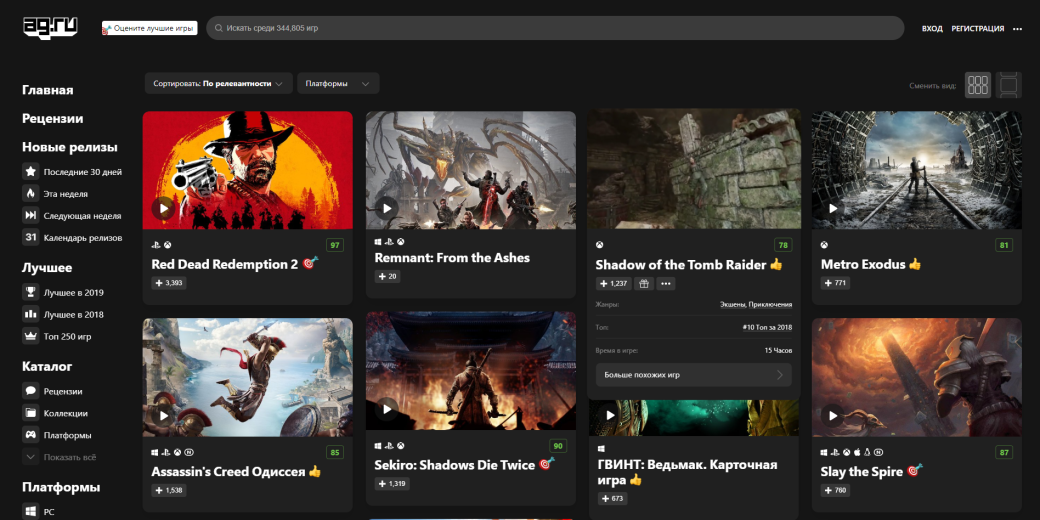1040x520 pixels.
Task: Open Shadow of the Tomb Raider title
Action: point(681,265)
